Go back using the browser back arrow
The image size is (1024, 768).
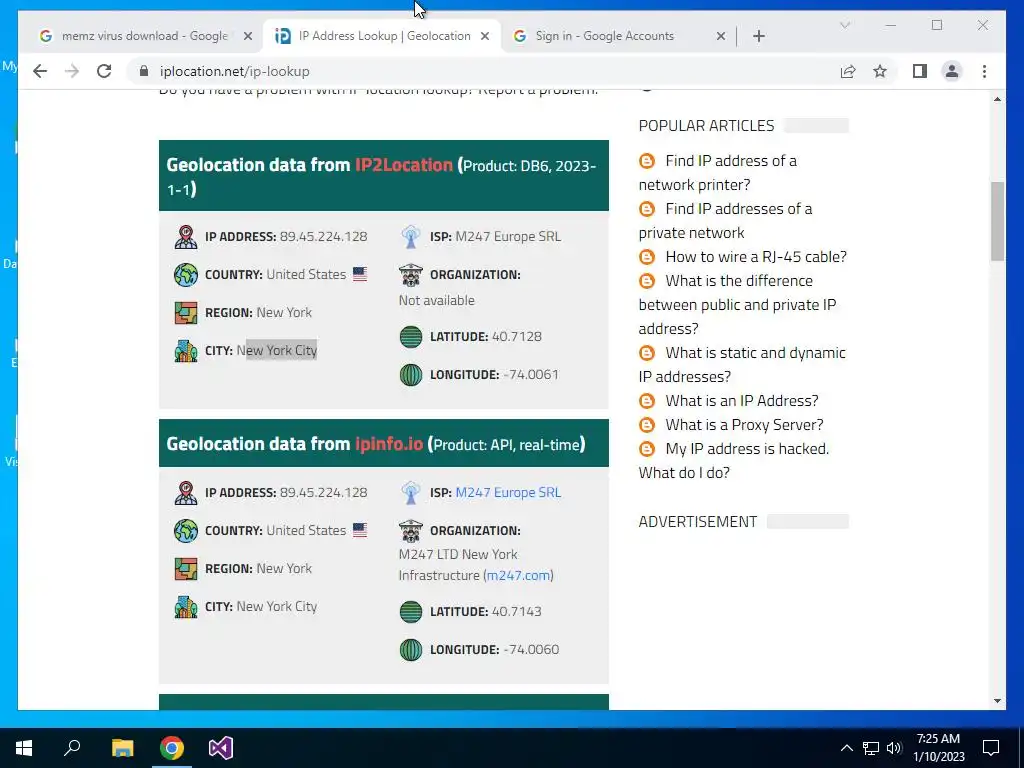(40, 71)
